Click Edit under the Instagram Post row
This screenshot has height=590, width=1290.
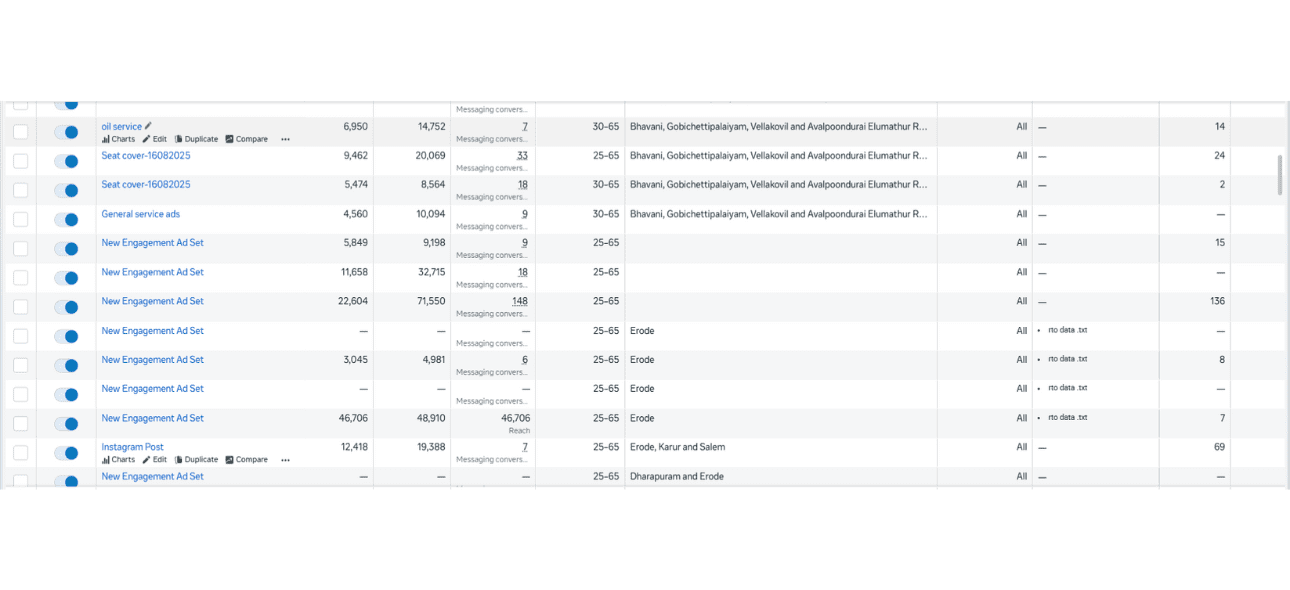154,460
